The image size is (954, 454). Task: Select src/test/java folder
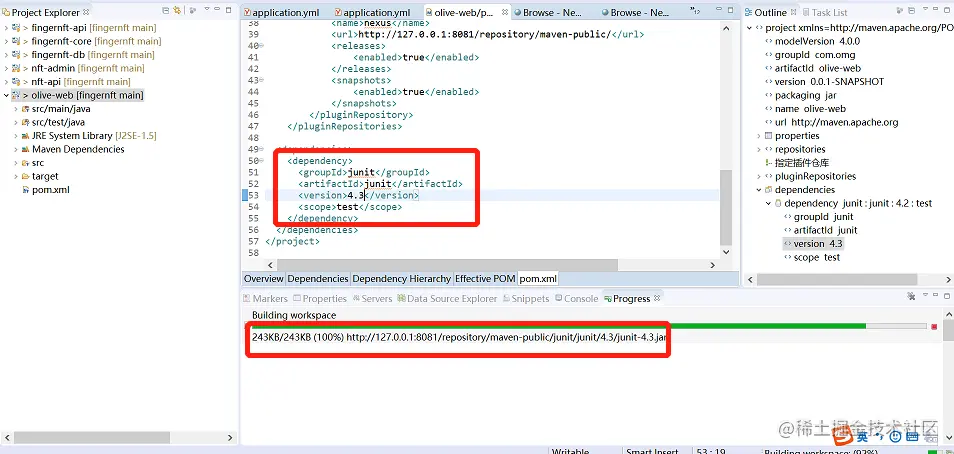(x=58, y=122)
